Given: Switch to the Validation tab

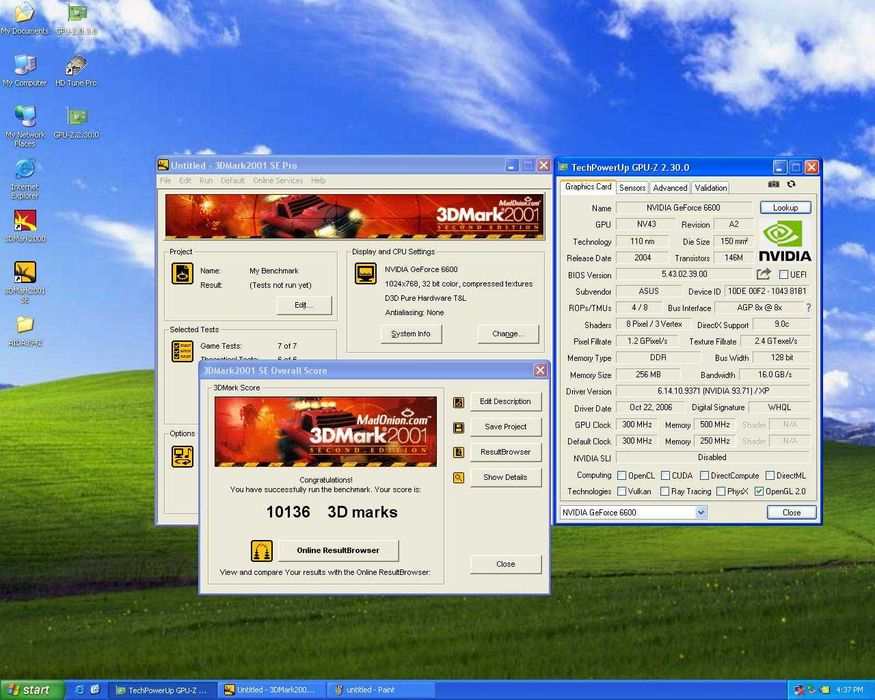Looking at the screenshot, I should tap(710, 188).
